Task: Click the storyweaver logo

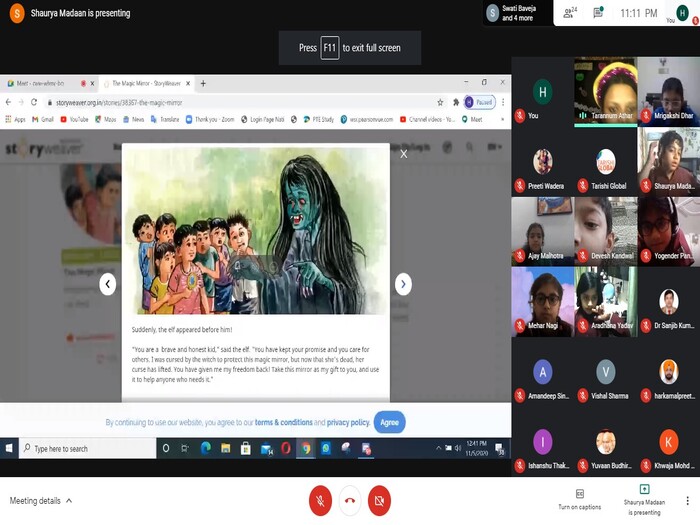Action: (x=43, y=148)
